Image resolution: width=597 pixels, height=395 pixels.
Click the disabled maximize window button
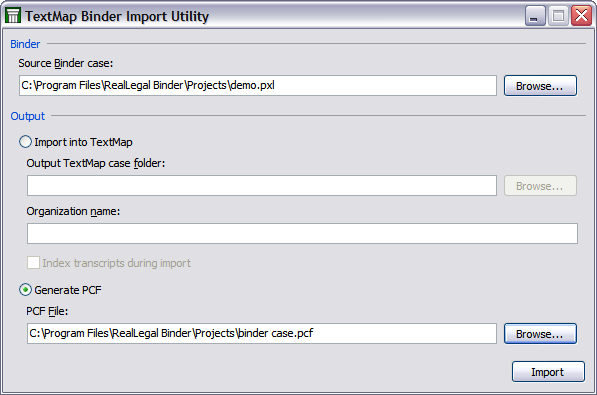coord(558,16)
